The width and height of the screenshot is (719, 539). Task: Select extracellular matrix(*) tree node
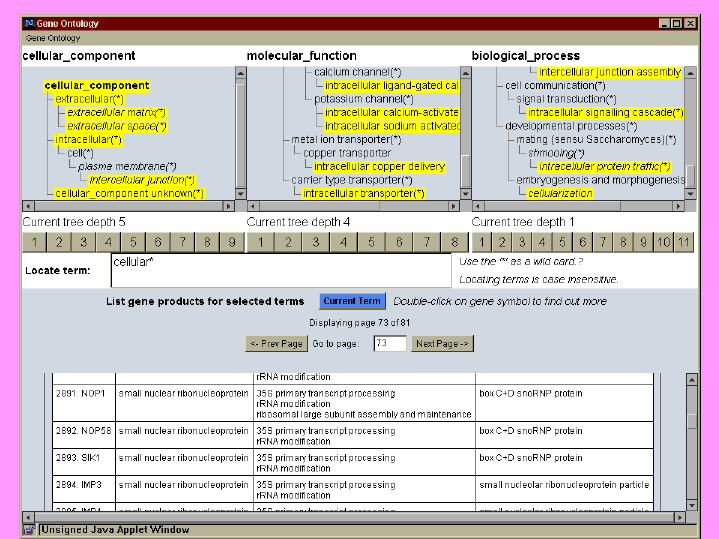pos(116,113)
